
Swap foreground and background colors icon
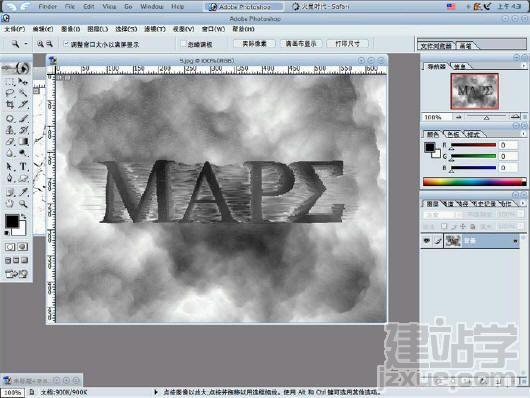(23, 216)
